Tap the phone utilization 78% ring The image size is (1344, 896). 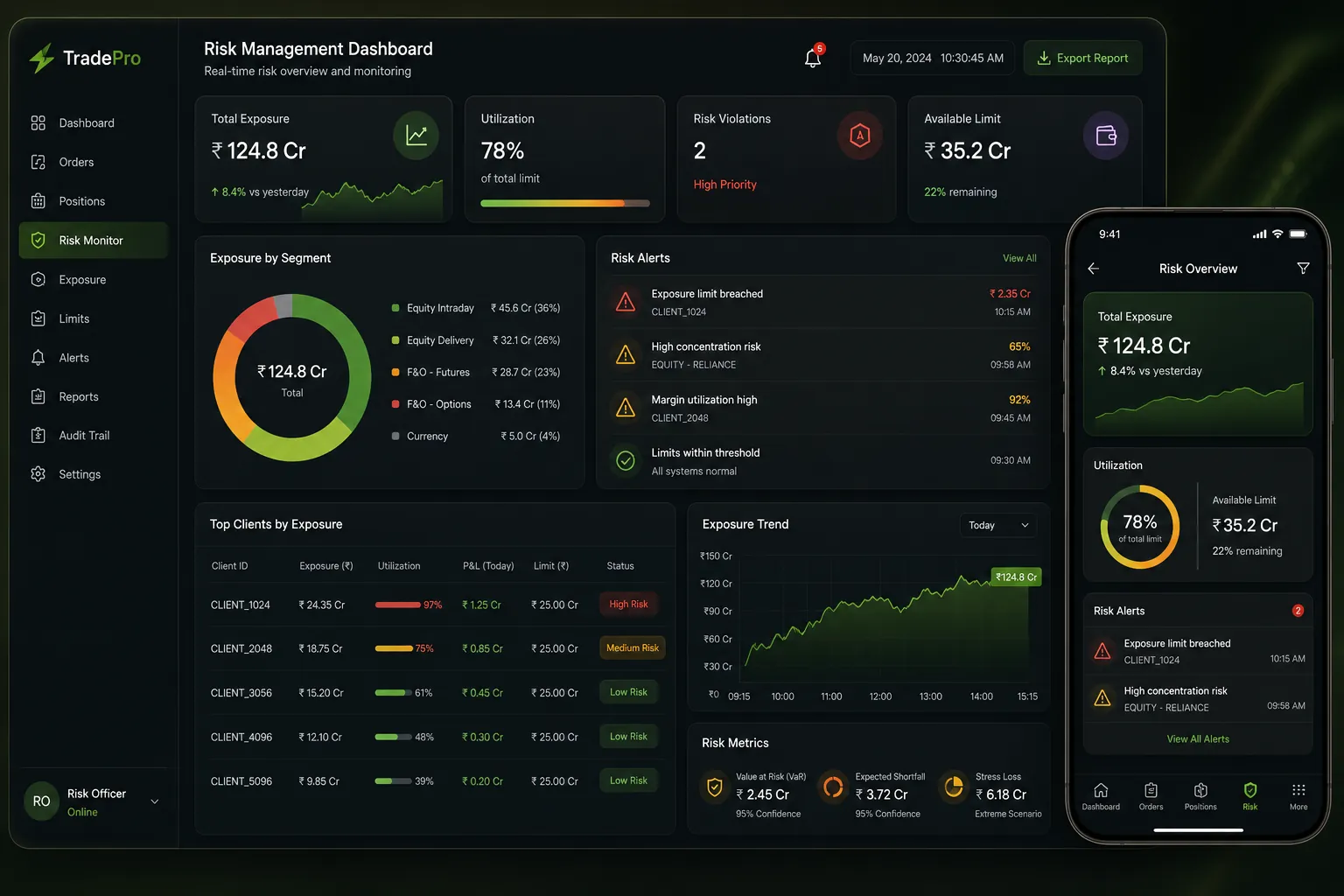1140,527
